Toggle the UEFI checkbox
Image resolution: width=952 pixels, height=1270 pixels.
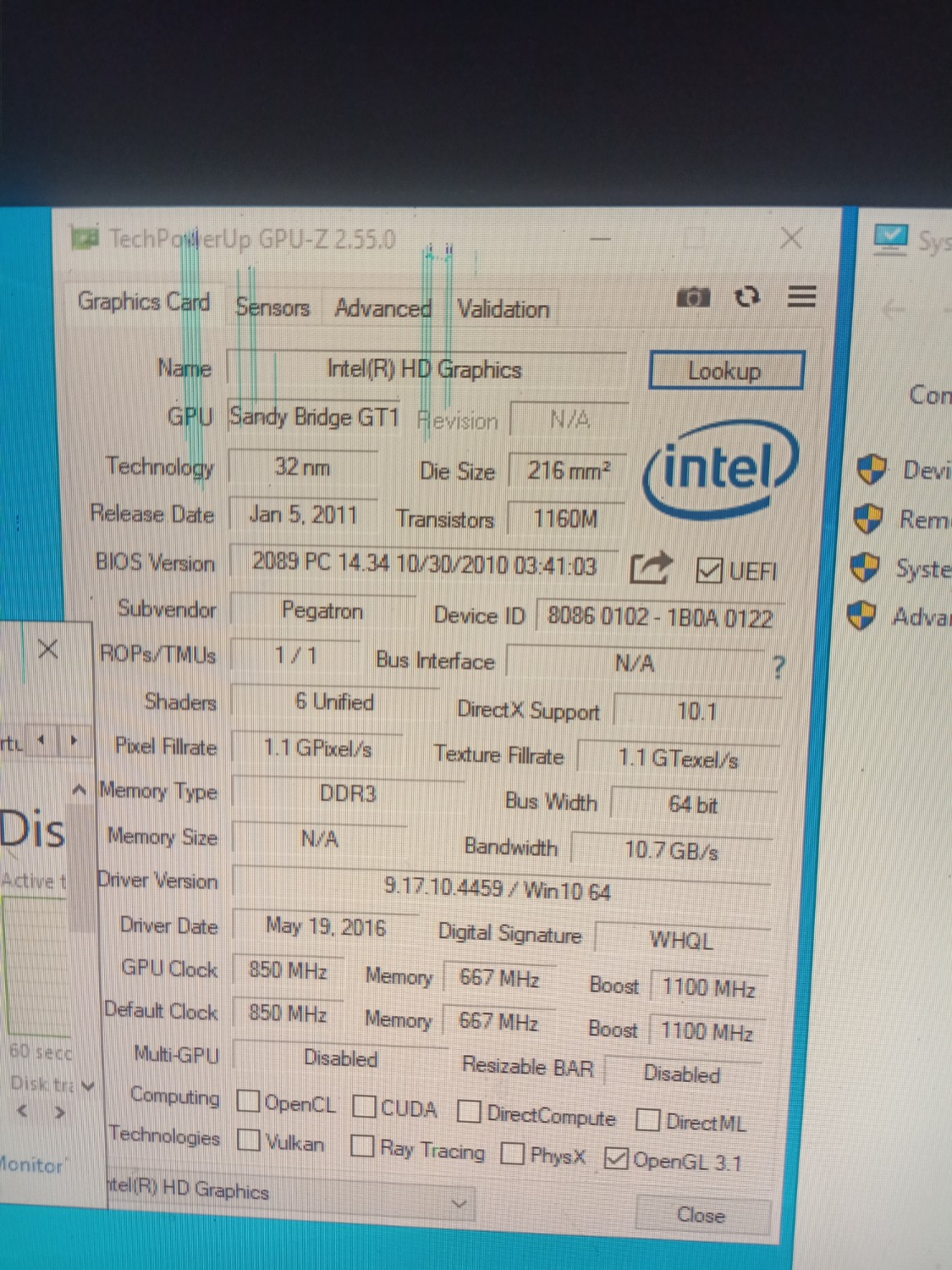(707, 571)
